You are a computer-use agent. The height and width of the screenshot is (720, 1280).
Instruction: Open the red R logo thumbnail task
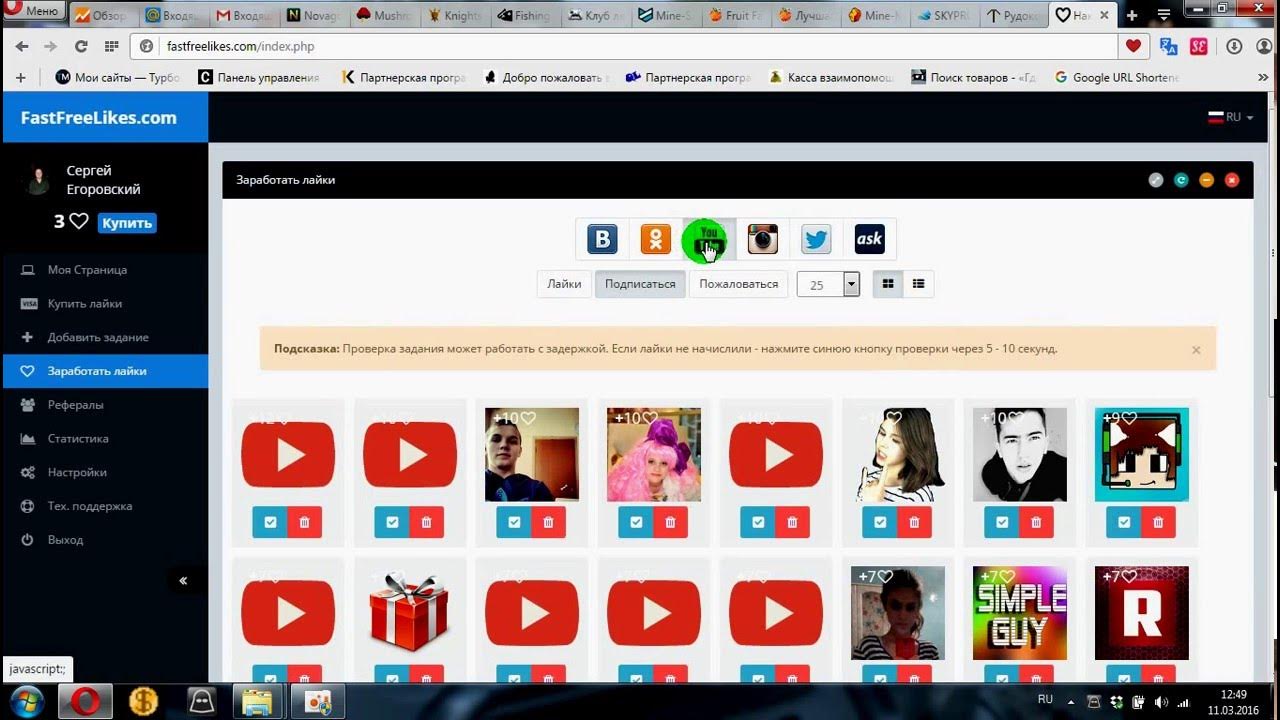(x=1142, y=613)
